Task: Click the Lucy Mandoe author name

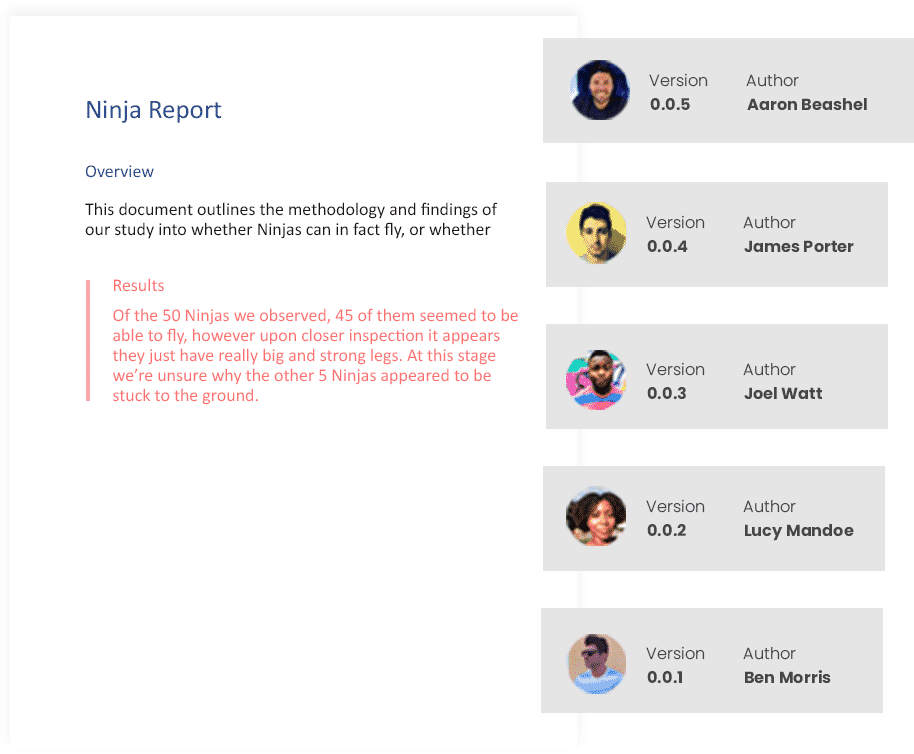Action: pyautogui.click(x=798, y=530)
